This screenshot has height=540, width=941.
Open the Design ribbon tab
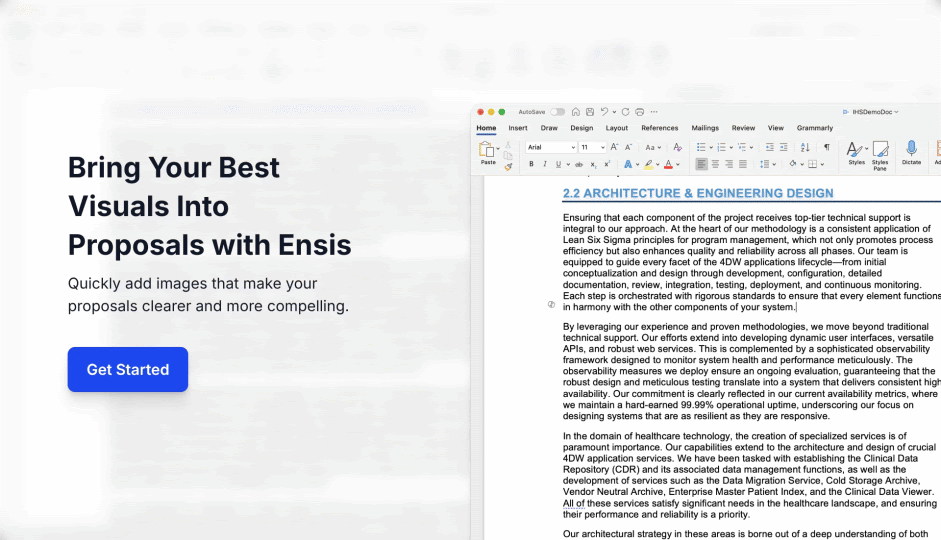582,128
